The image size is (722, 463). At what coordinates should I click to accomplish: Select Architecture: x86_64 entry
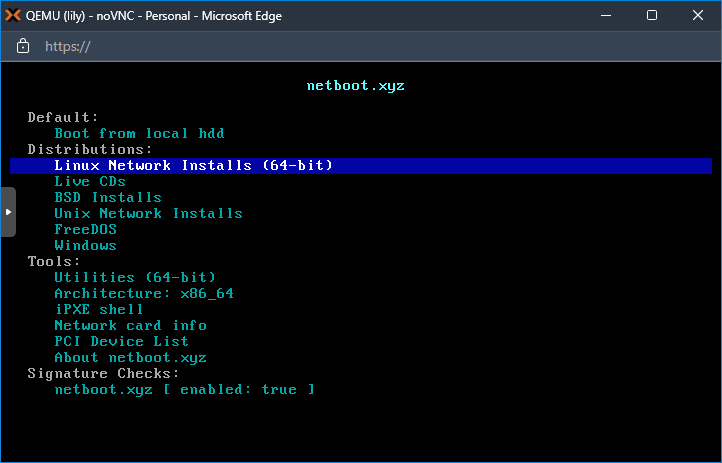point(144,293)
